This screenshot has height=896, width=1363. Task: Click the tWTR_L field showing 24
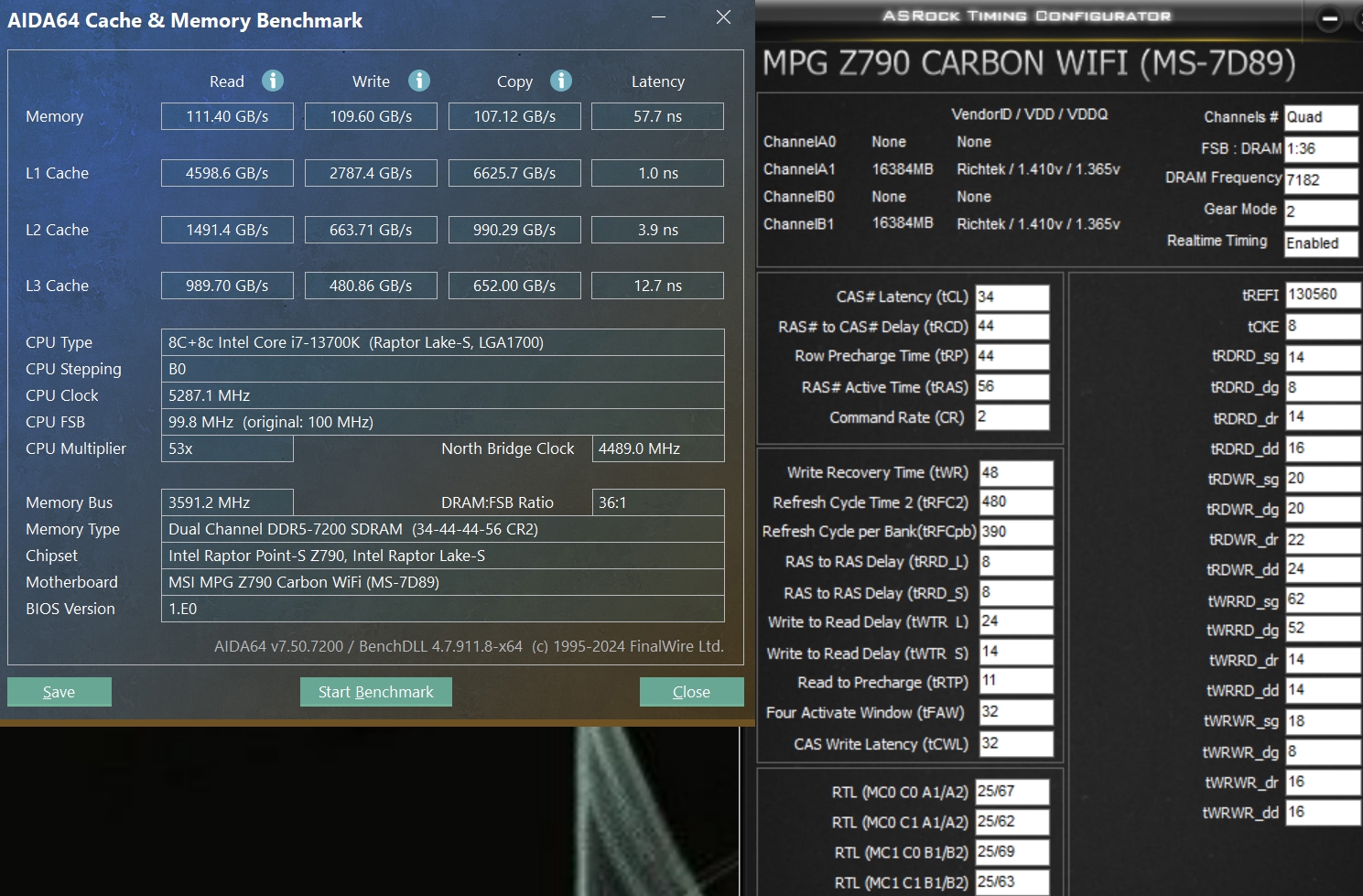tap(1016, 621)
